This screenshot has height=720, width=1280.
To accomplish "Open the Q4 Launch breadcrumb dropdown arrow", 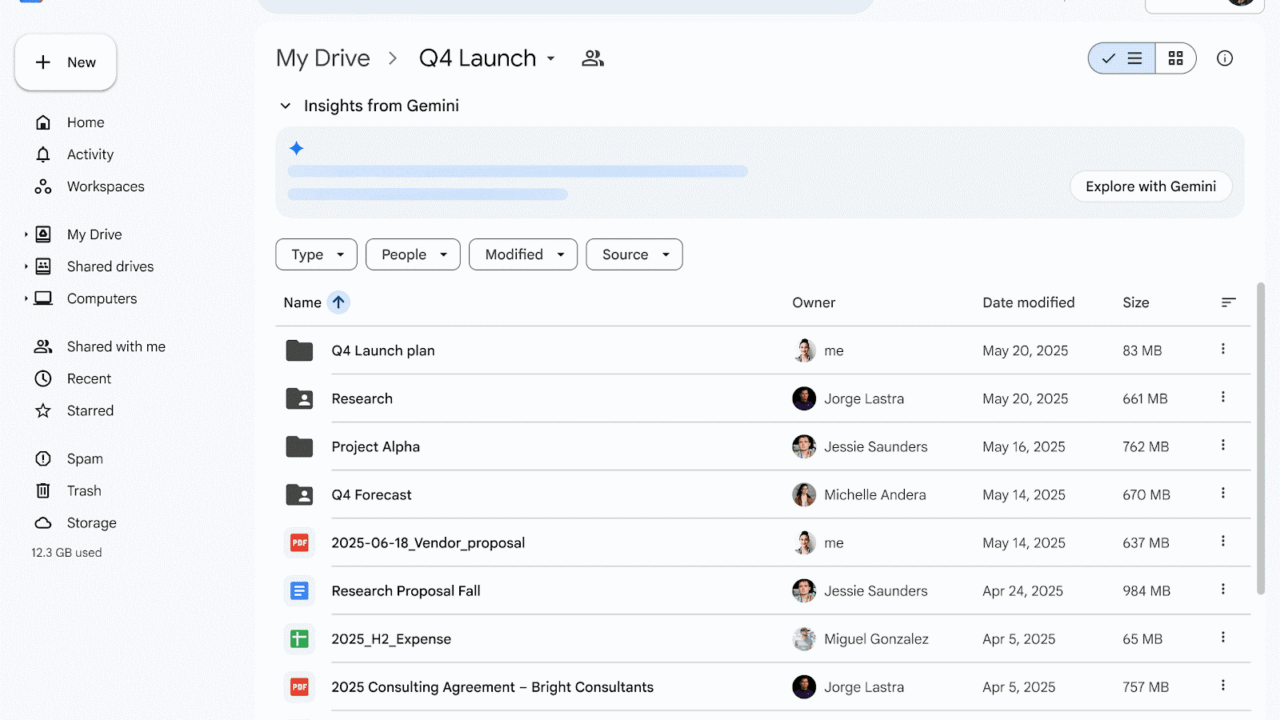I will pyautogui.click(x=550, y=58).
